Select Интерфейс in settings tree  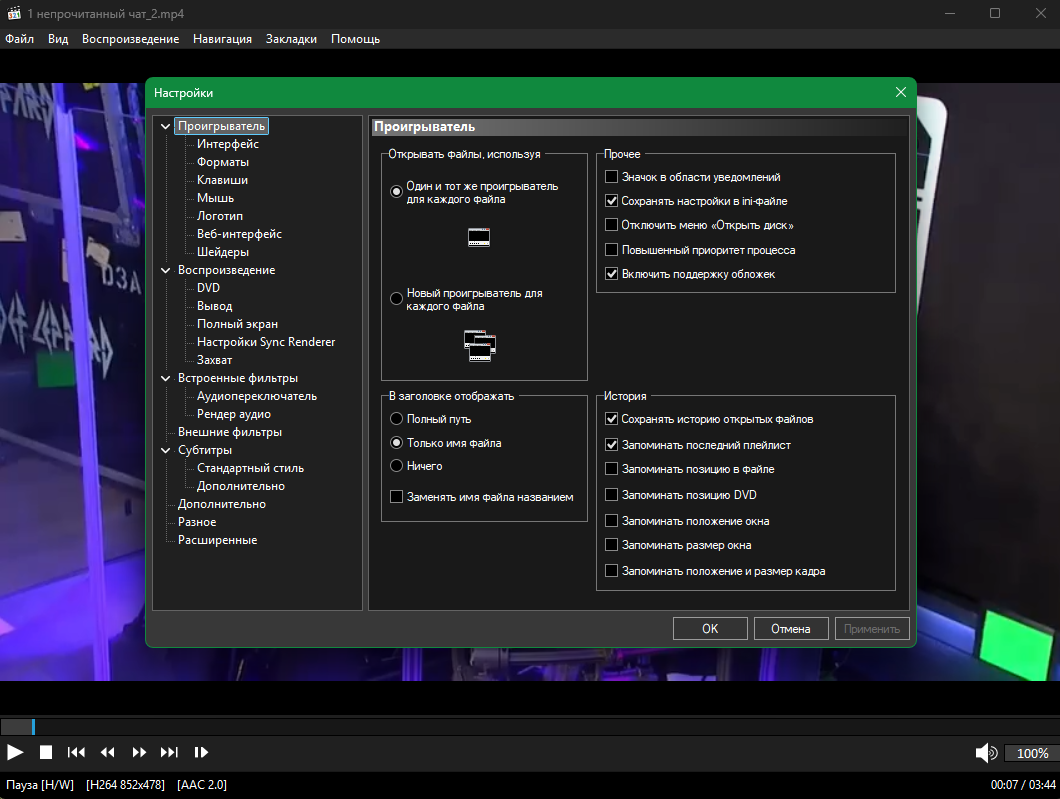(228, 144)
